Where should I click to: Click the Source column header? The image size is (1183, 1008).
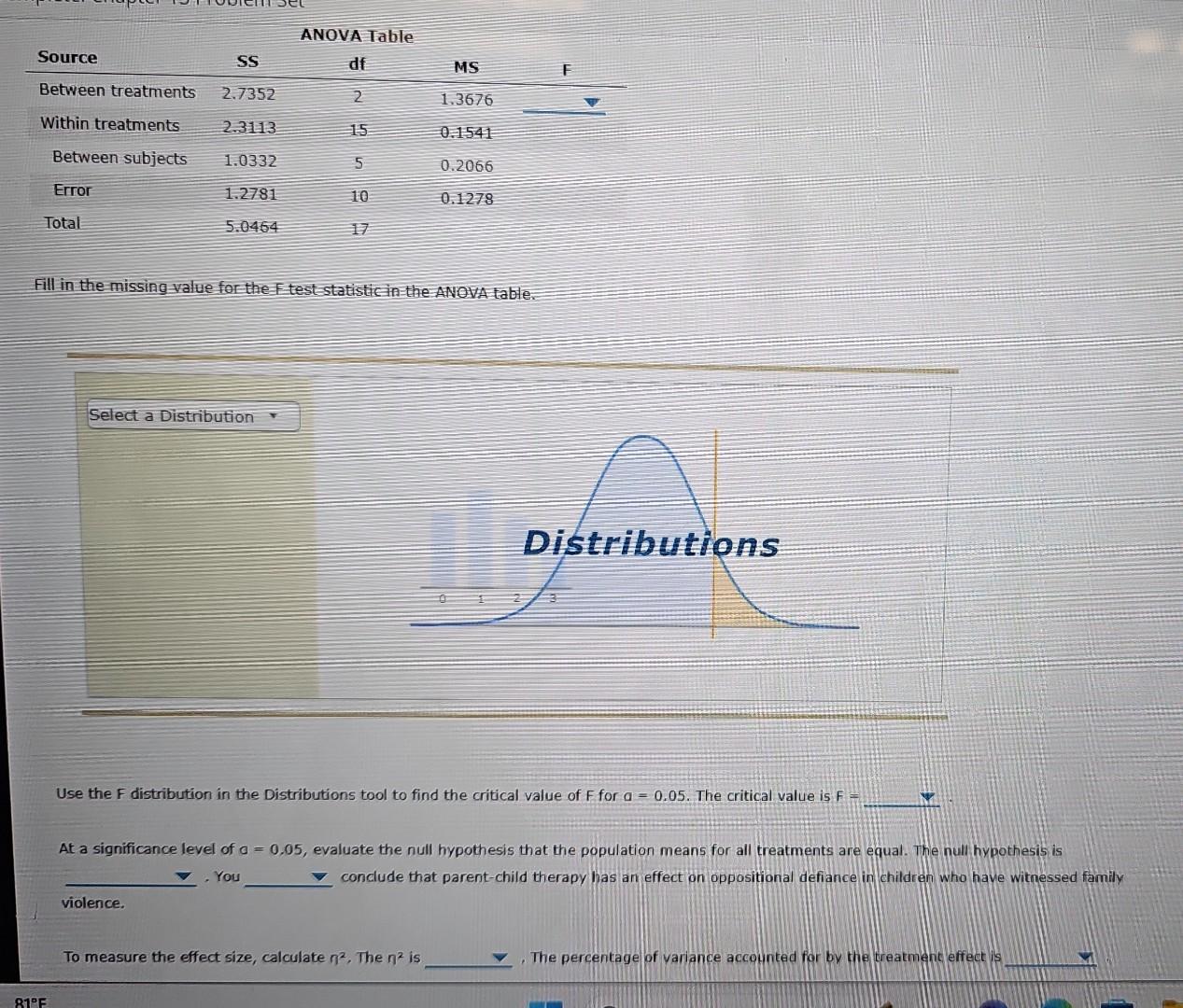(x=67, y=57)
